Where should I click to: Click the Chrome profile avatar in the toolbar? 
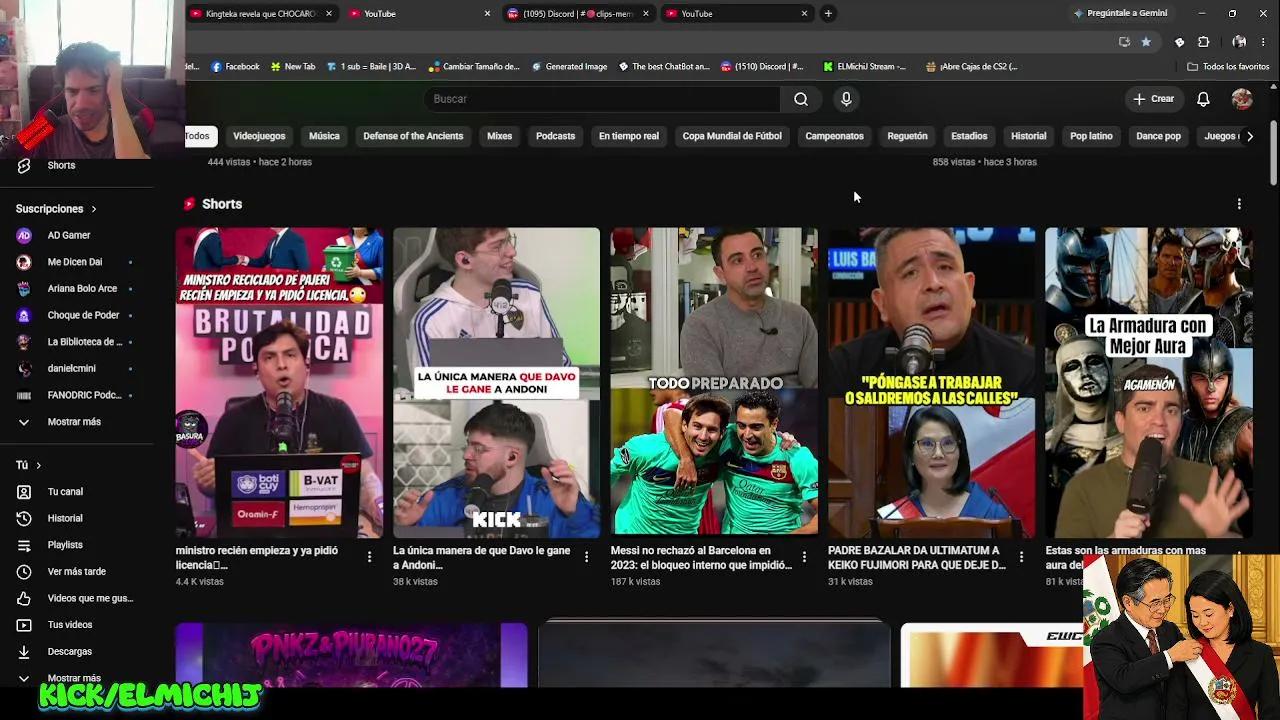[x=1239, y=42]
